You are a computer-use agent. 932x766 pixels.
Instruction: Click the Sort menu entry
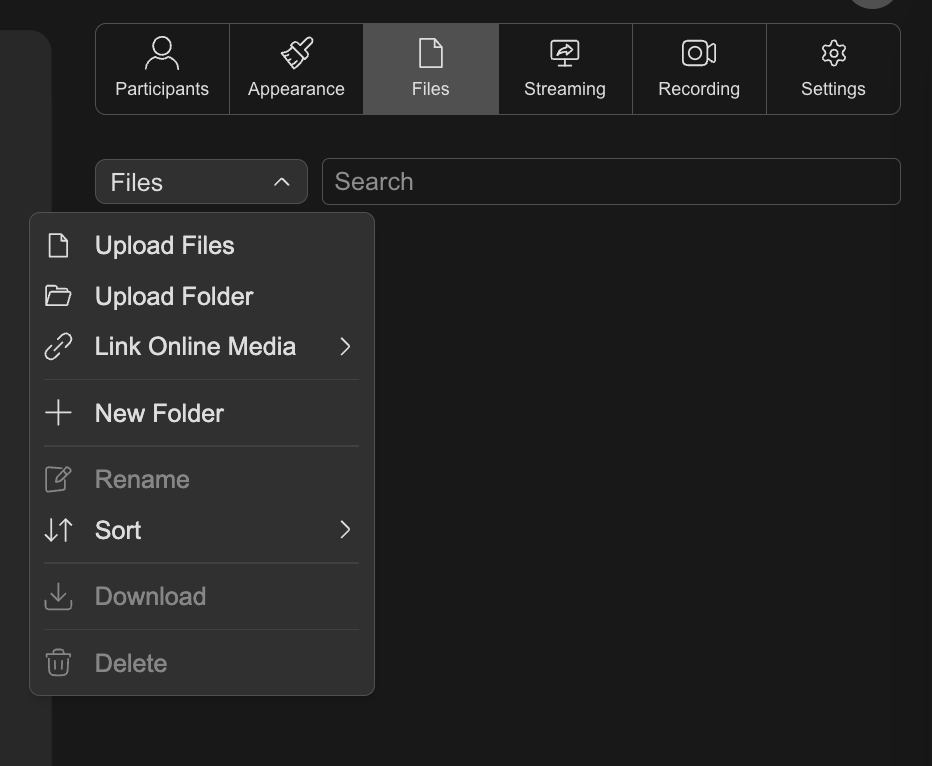point(201,530)
